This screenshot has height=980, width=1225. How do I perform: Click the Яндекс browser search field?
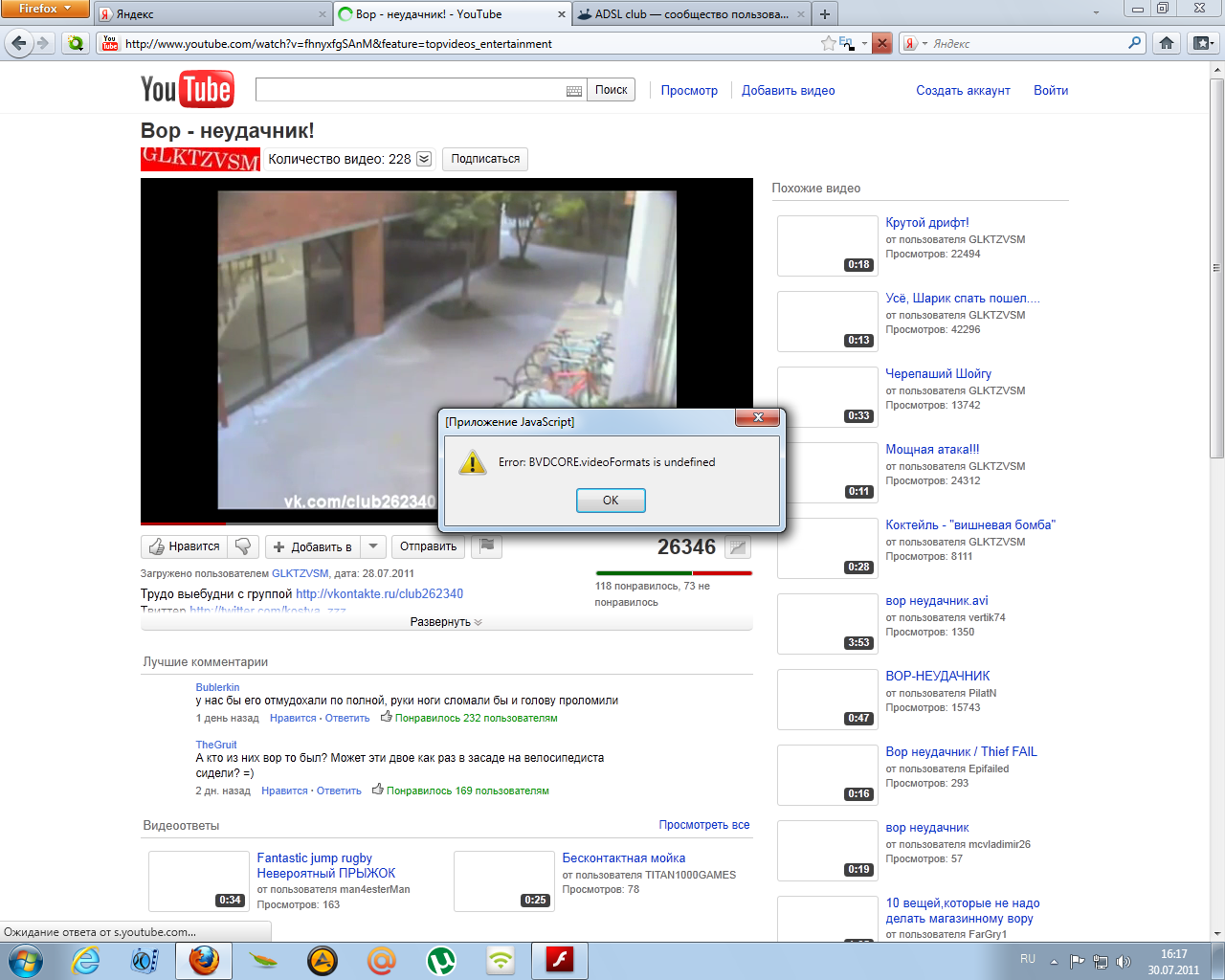coord(1026,43)
